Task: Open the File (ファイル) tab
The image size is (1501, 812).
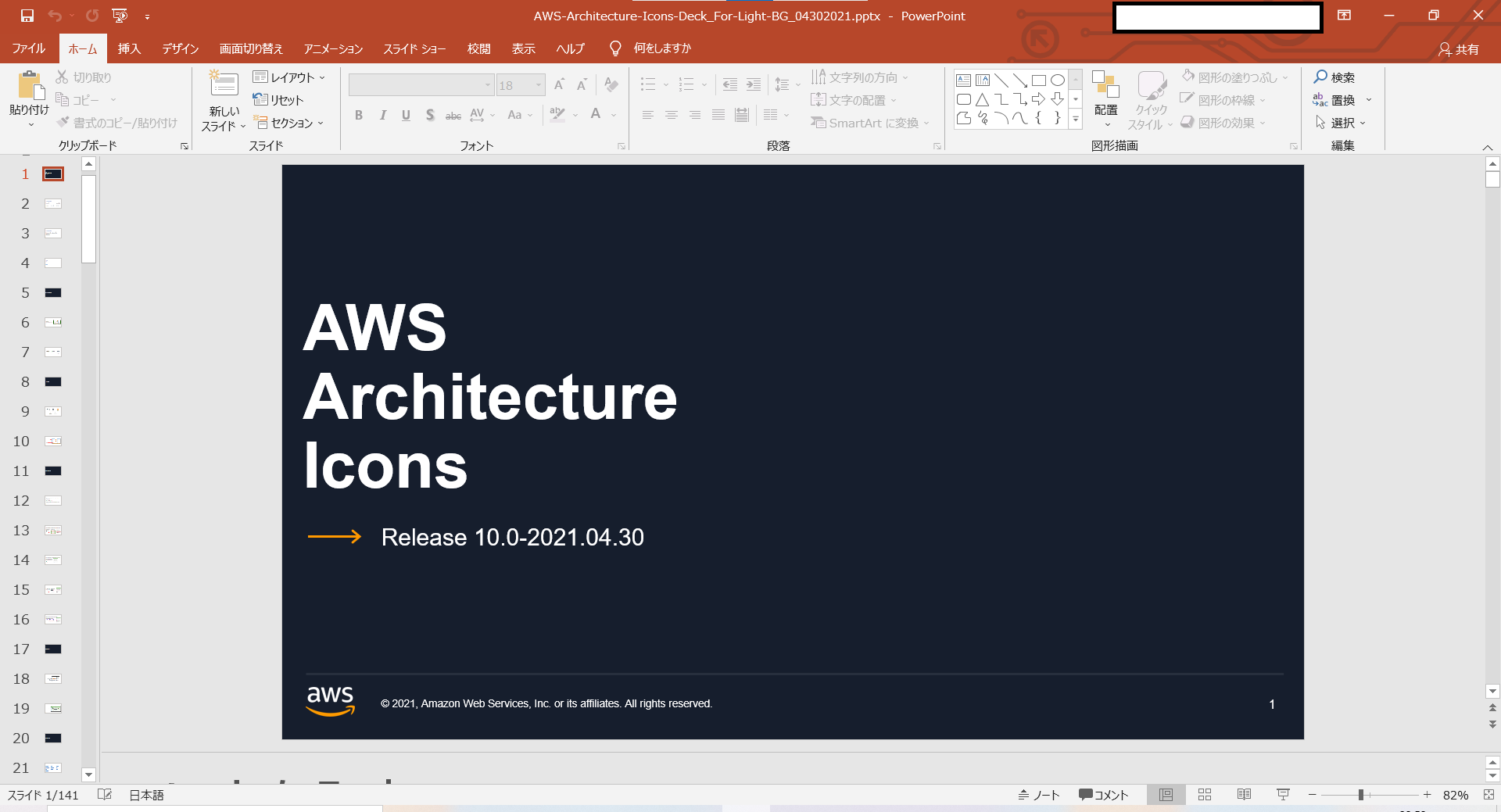Action: 29,48
